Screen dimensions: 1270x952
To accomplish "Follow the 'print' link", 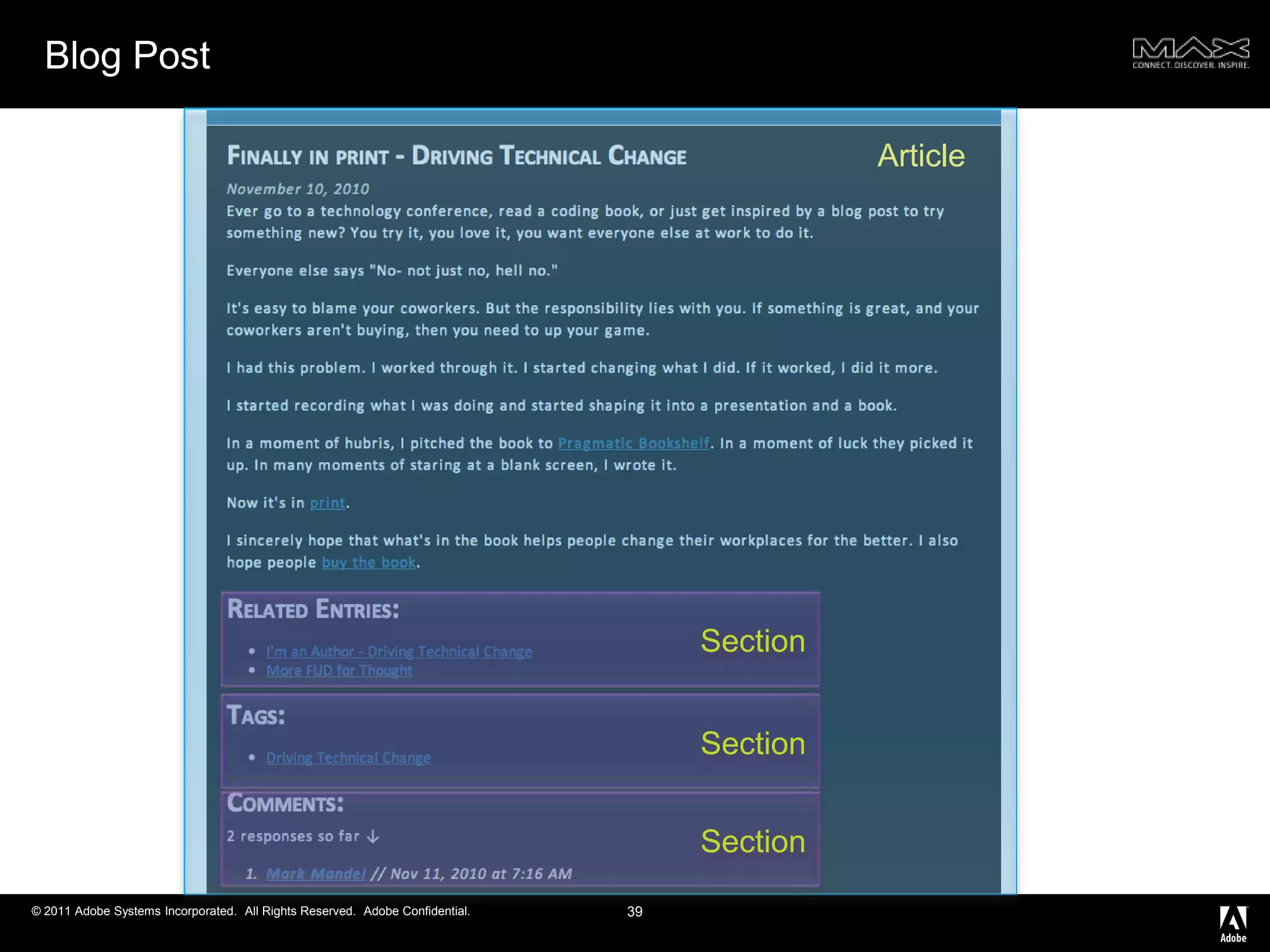I will click(x=327, y=503).
